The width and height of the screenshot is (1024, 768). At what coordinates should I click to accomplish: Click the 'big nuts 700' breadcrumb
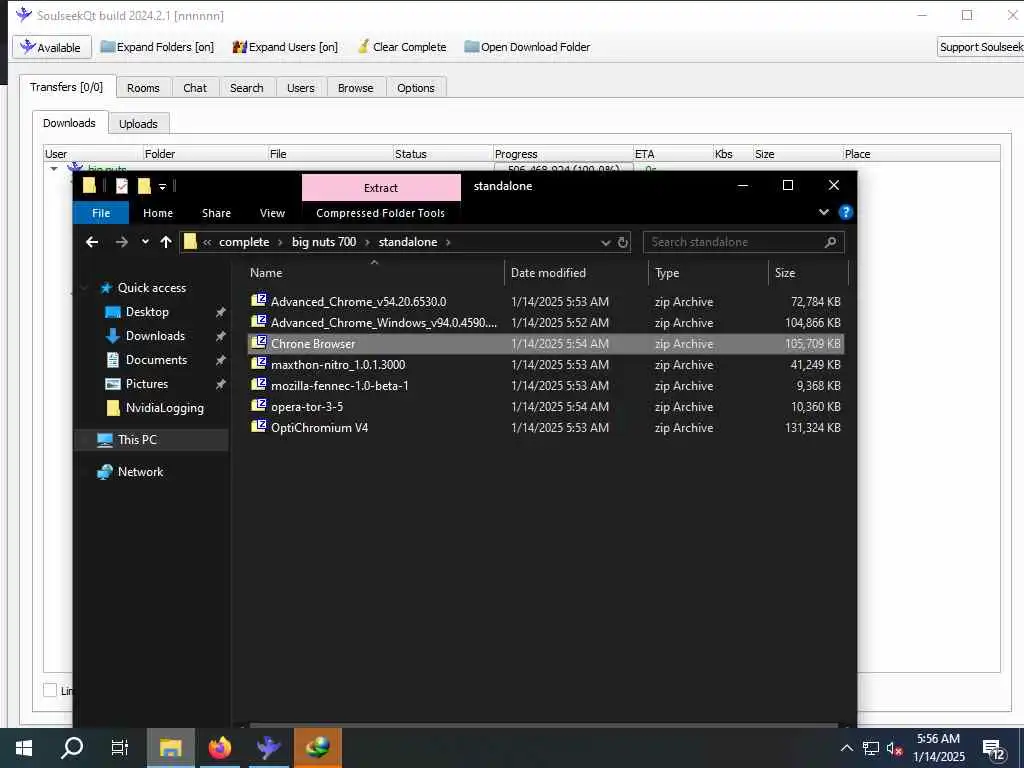(x=324, y=242)
